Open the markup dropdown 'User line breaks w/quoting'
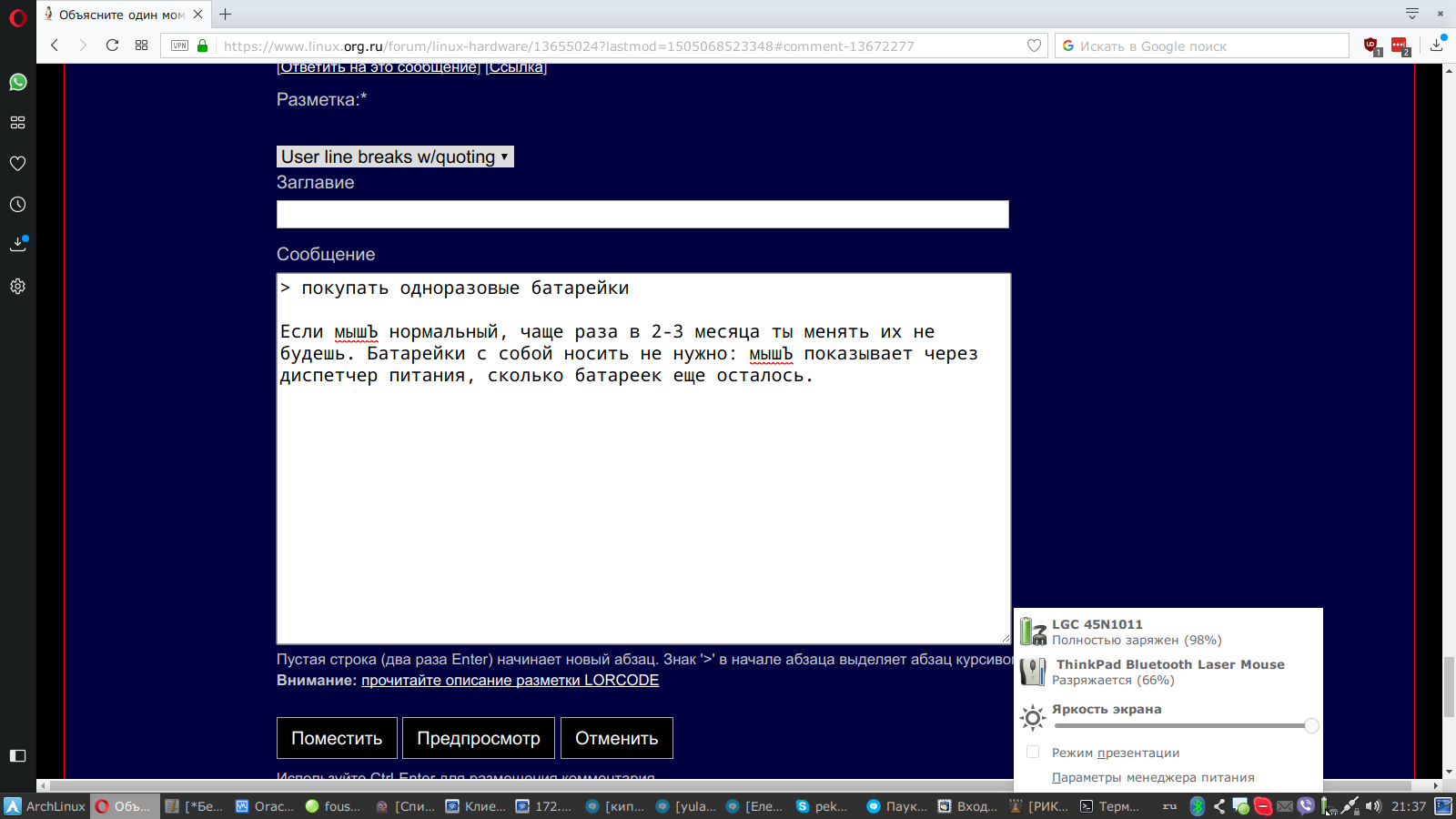 pos(395,157)
